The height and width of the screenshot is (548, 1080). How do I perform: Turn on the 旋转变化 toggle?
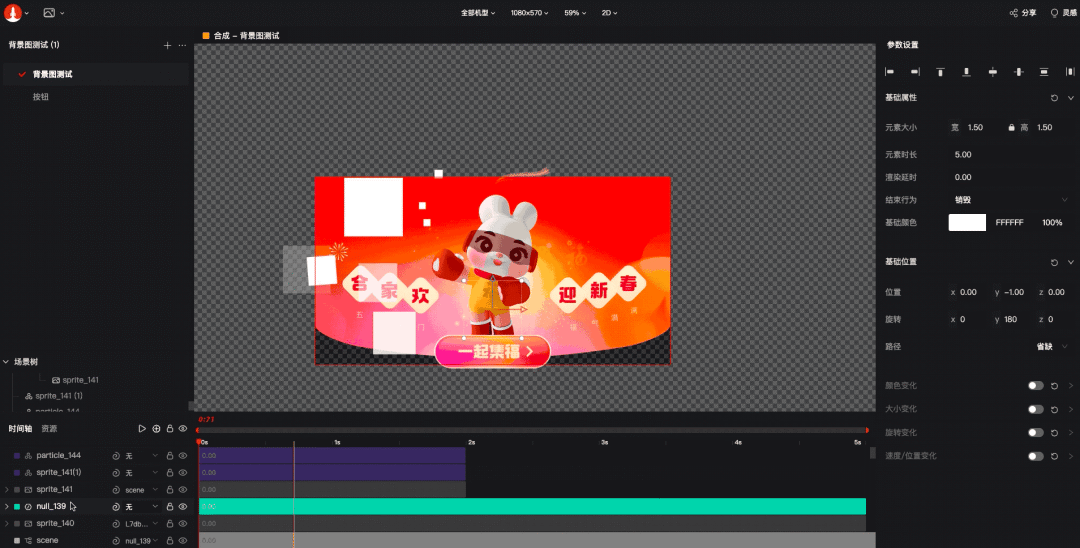(x=1036, y=433)
